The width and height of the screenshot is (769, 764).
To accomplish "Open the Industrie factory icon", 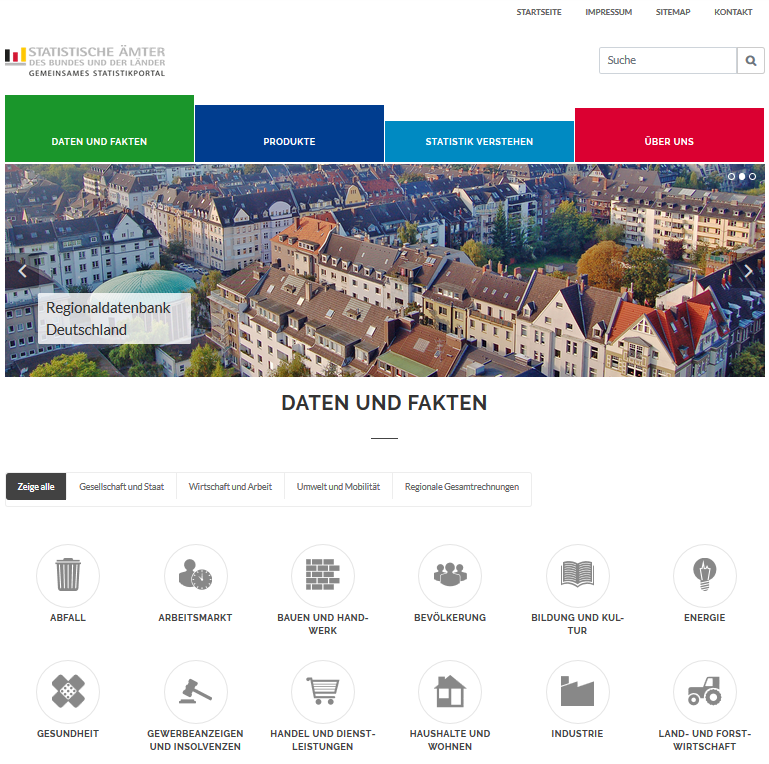I will click(x=577, y=691).
